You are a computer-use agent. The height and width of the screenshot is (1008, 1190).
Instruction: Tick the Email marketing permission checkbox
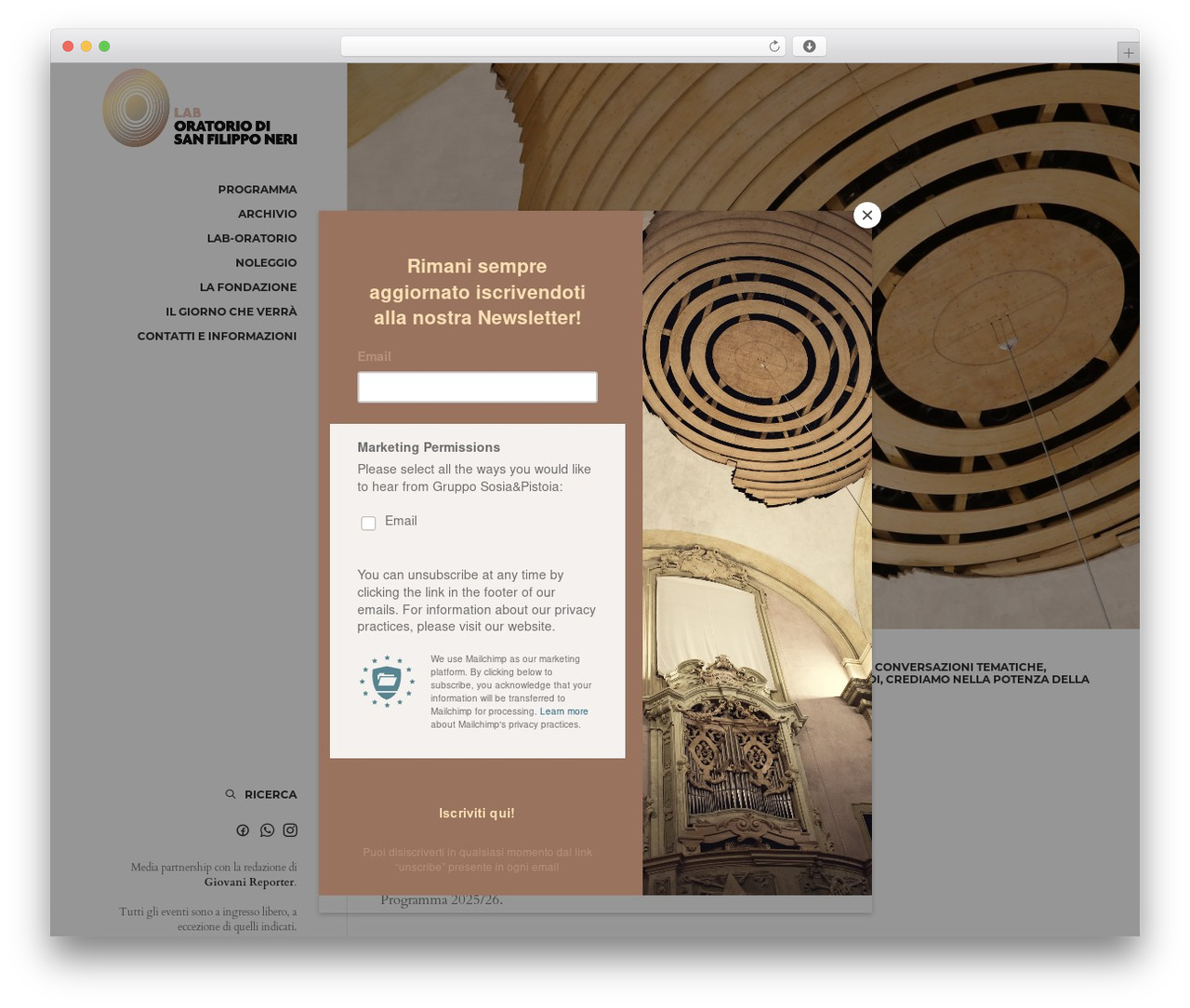368,524
